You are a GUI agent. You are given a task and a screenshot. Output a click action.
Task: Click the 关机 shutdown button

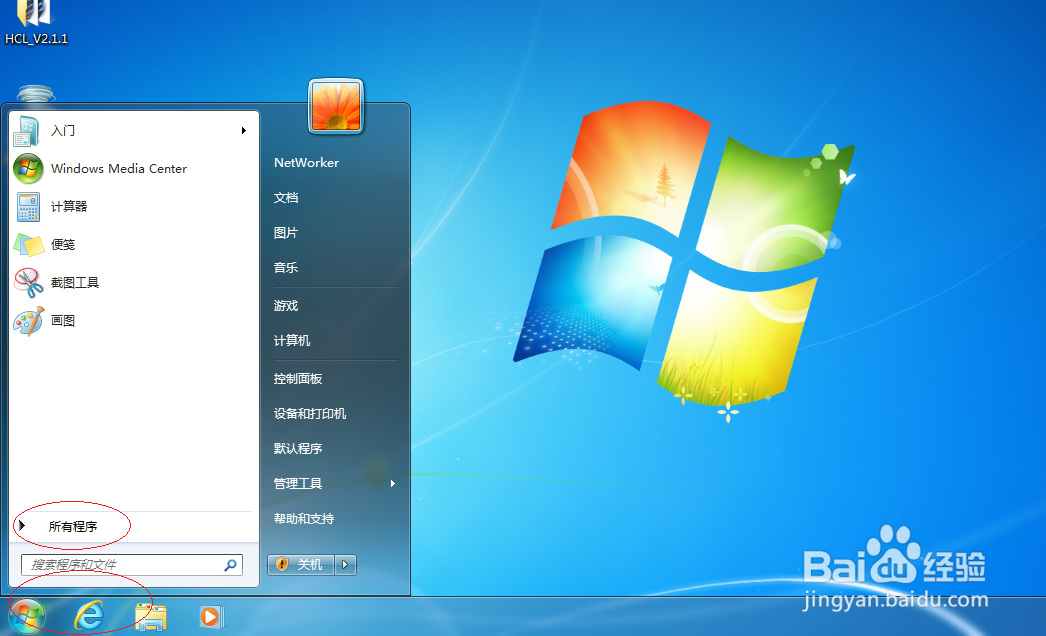[x=301, y=565]
